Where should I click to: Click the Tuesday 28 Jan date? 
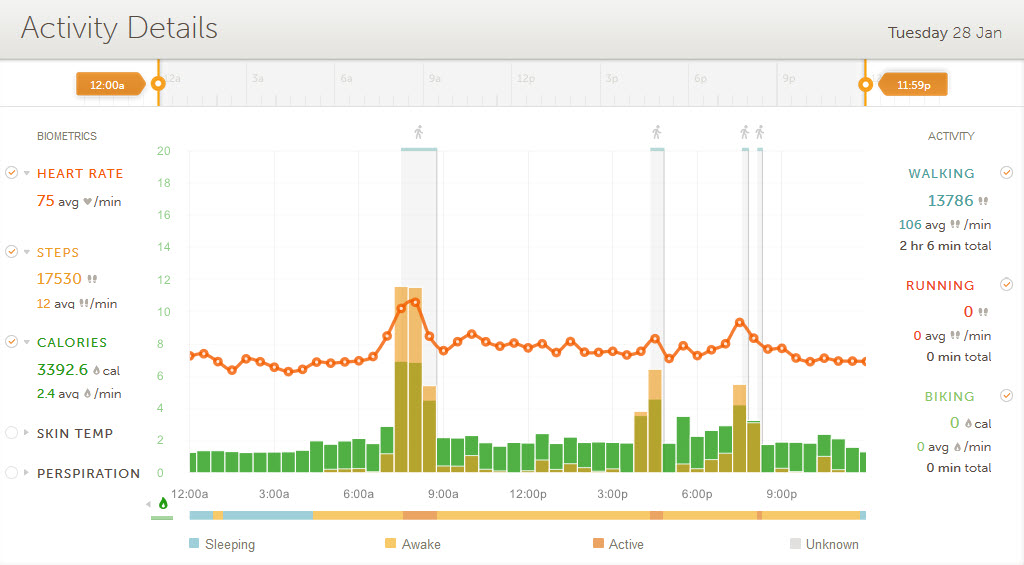[x=944, y=33]
